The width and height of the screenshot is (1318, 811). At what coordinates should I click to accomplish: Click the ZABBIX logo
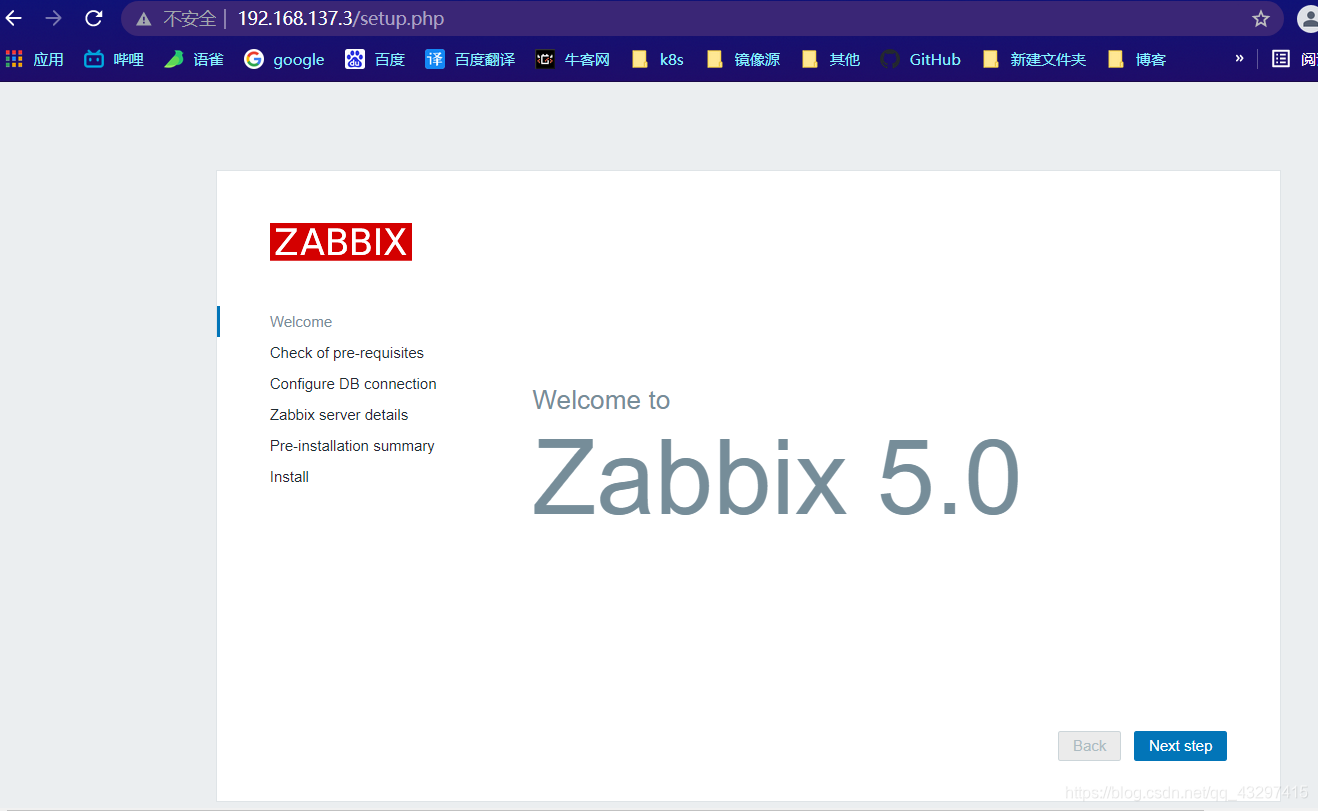[340, 241]
